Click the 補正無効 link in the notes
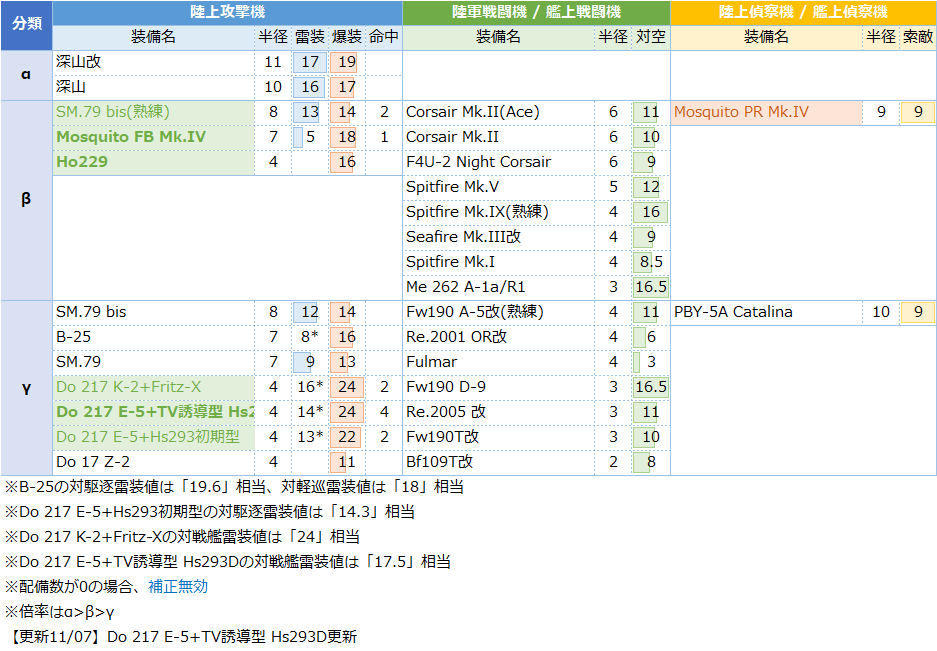The height and width of the screenshot is (651, 937). (x=178, y=587)
